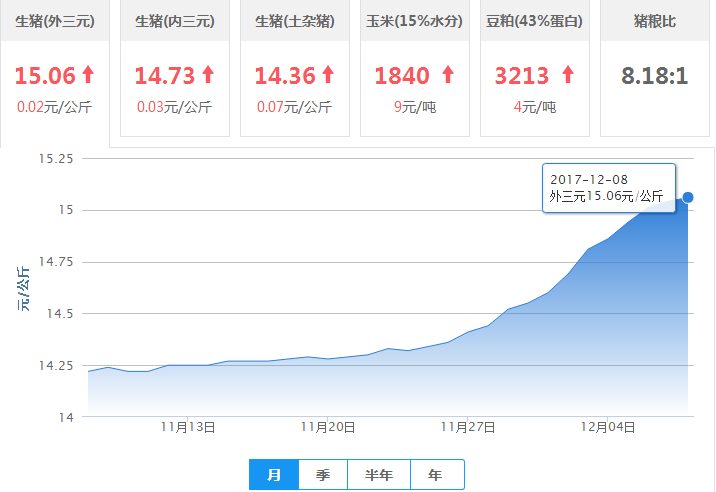Select the 猪粮比 ratio card
Image resolution: width=716 pixels, height=492 pixels.
coord(655,69)
